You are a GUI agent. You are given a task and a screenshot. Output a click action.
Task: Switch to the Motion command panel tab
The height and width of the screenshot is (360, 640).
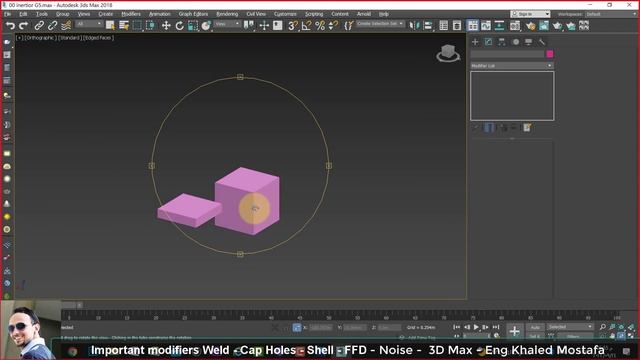click(x=516, y=42)
